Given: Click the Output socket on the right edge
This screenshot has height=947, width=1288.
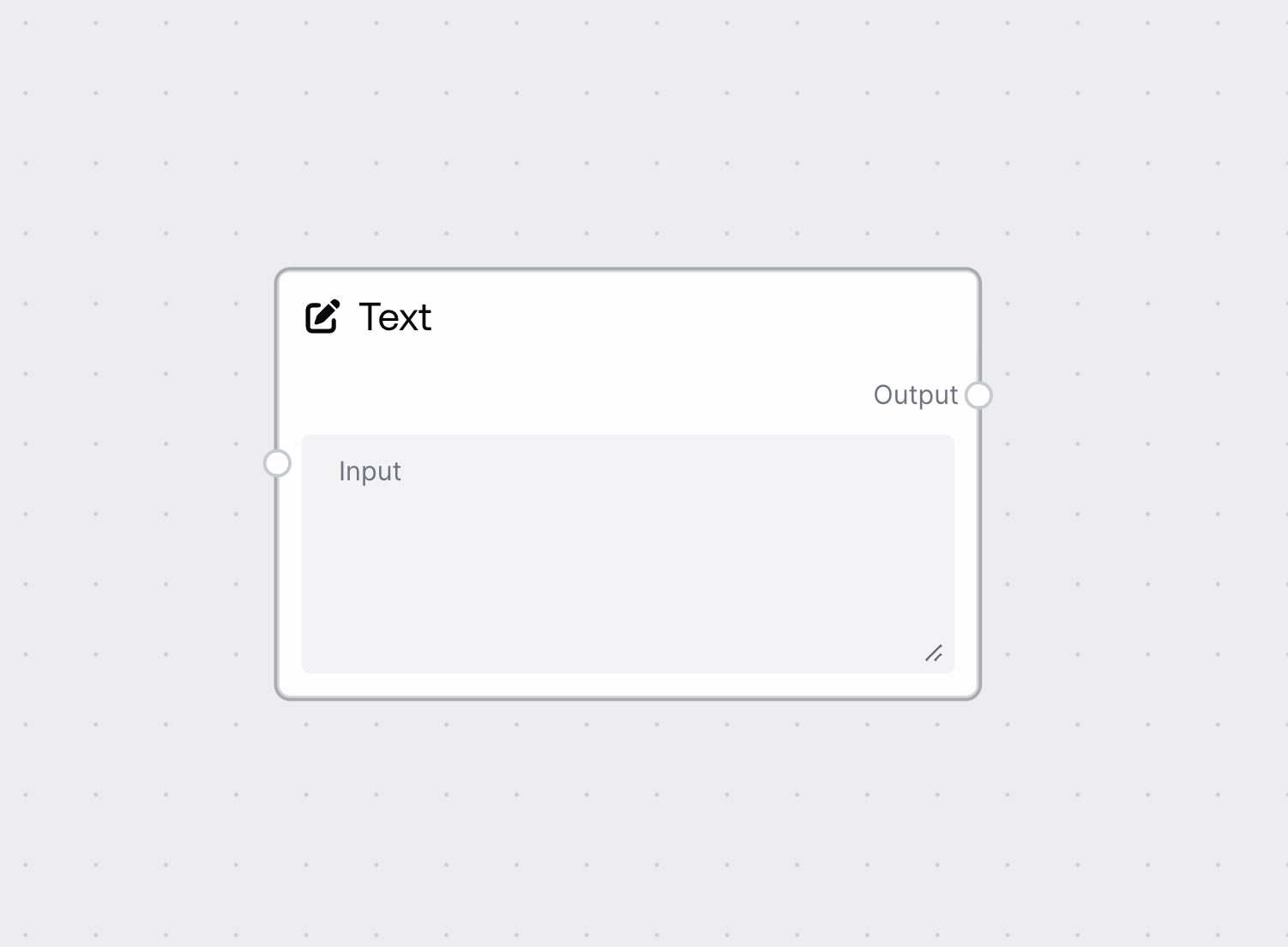Looking at the screenshot, I should click(978, 395).
